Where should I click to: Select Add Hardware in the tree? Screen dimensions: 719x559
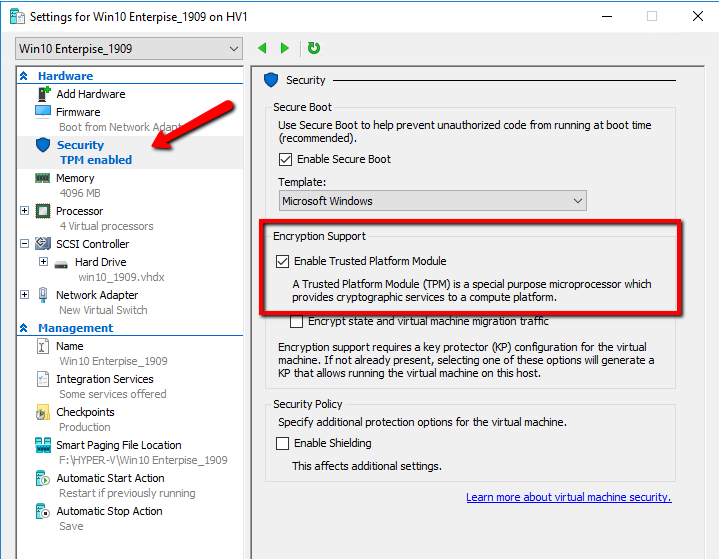coord(91,94)
